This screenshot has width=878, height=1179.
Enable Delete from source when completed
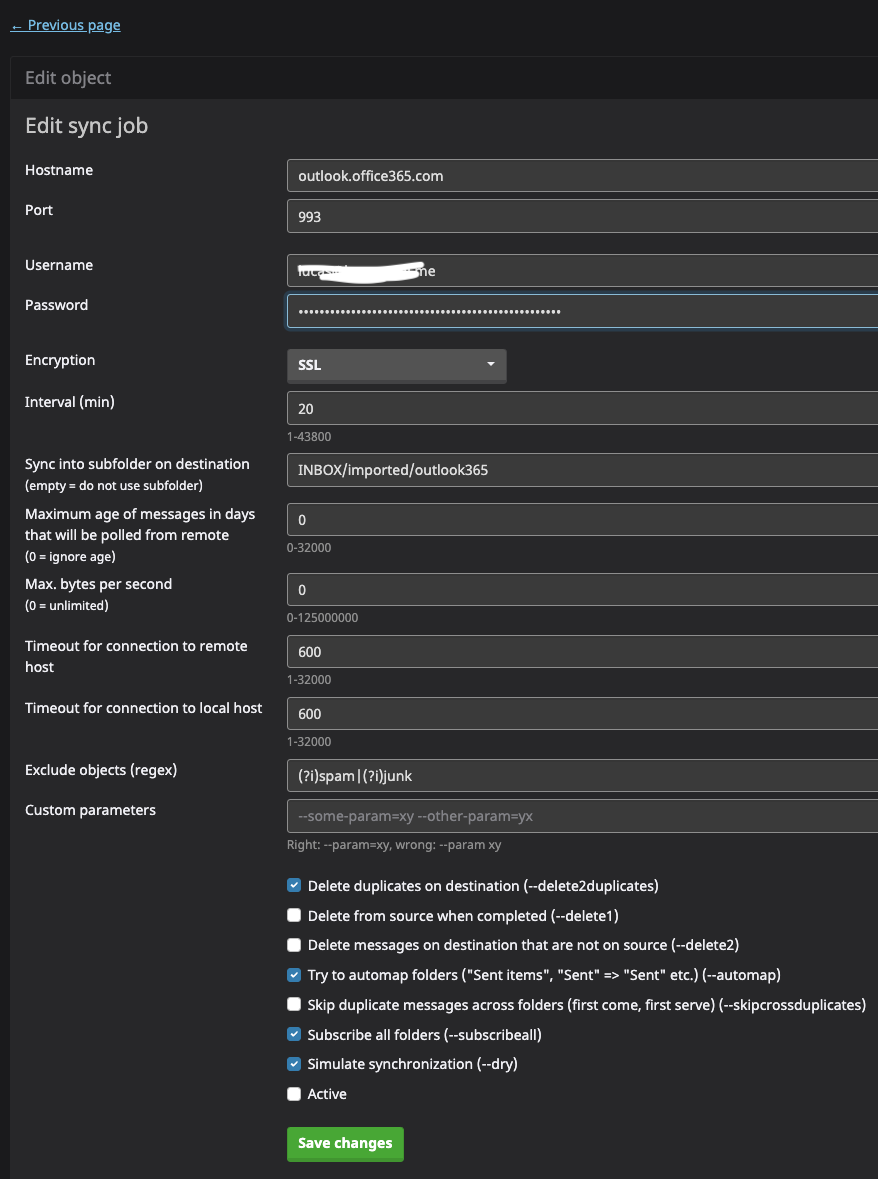pos(294,915)
